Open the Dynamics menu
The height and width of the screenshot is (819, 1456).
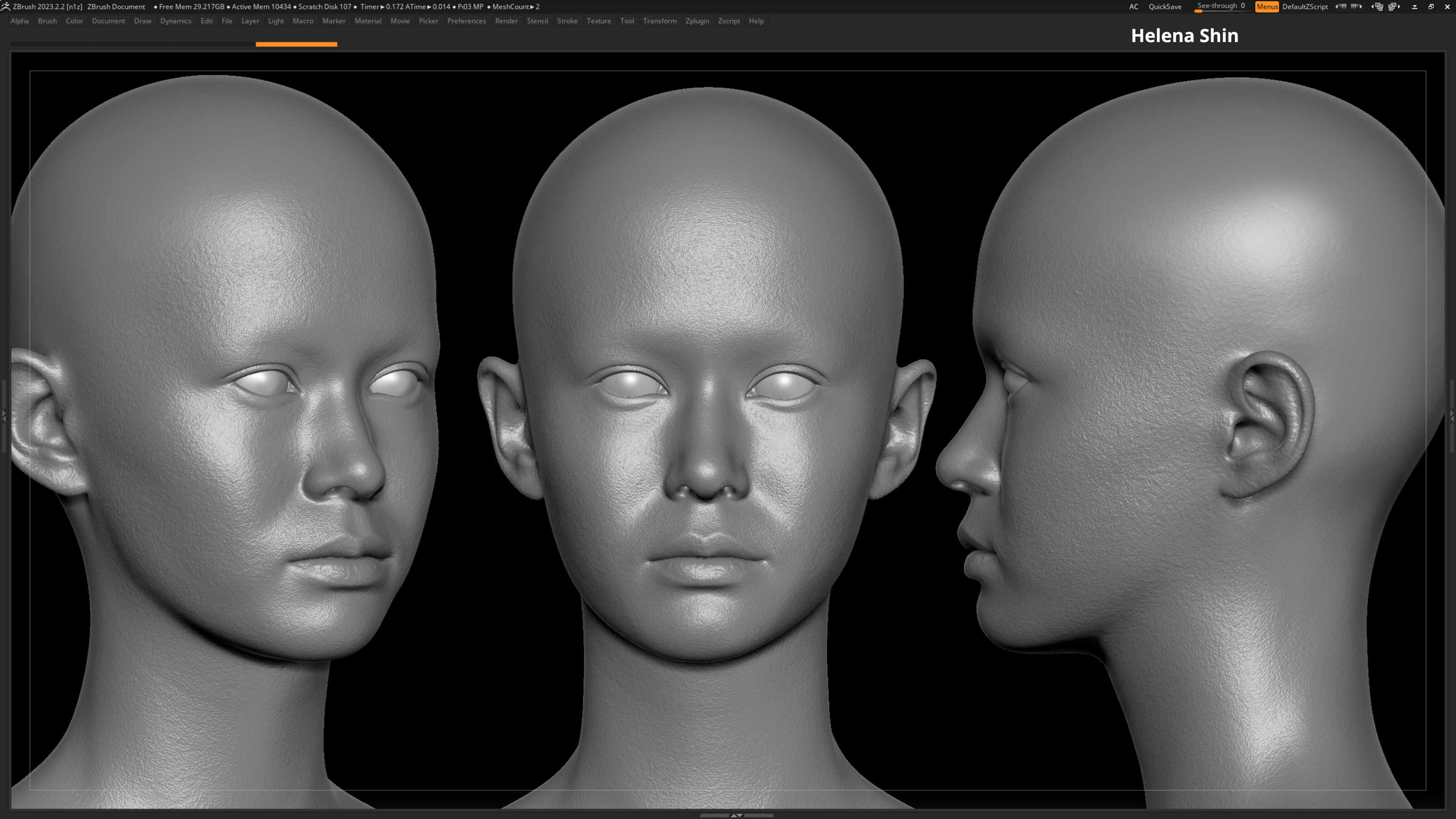tap(176, 21)
